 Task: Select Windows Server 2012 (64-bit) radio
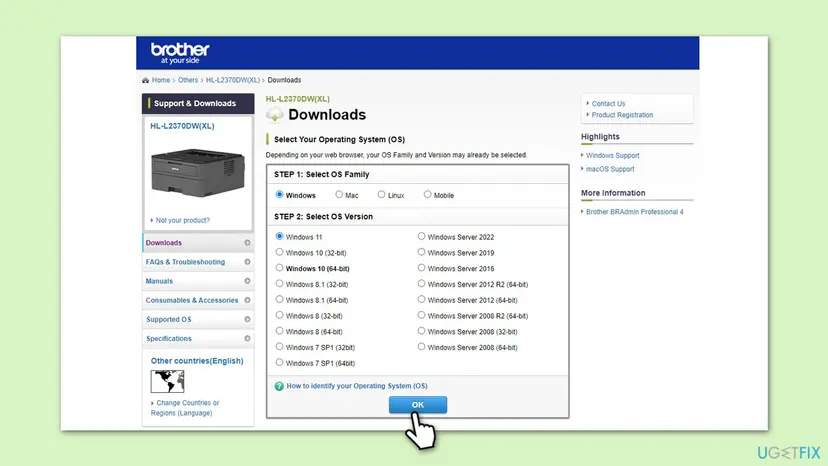pyautogui.click(x=421, y=300)
